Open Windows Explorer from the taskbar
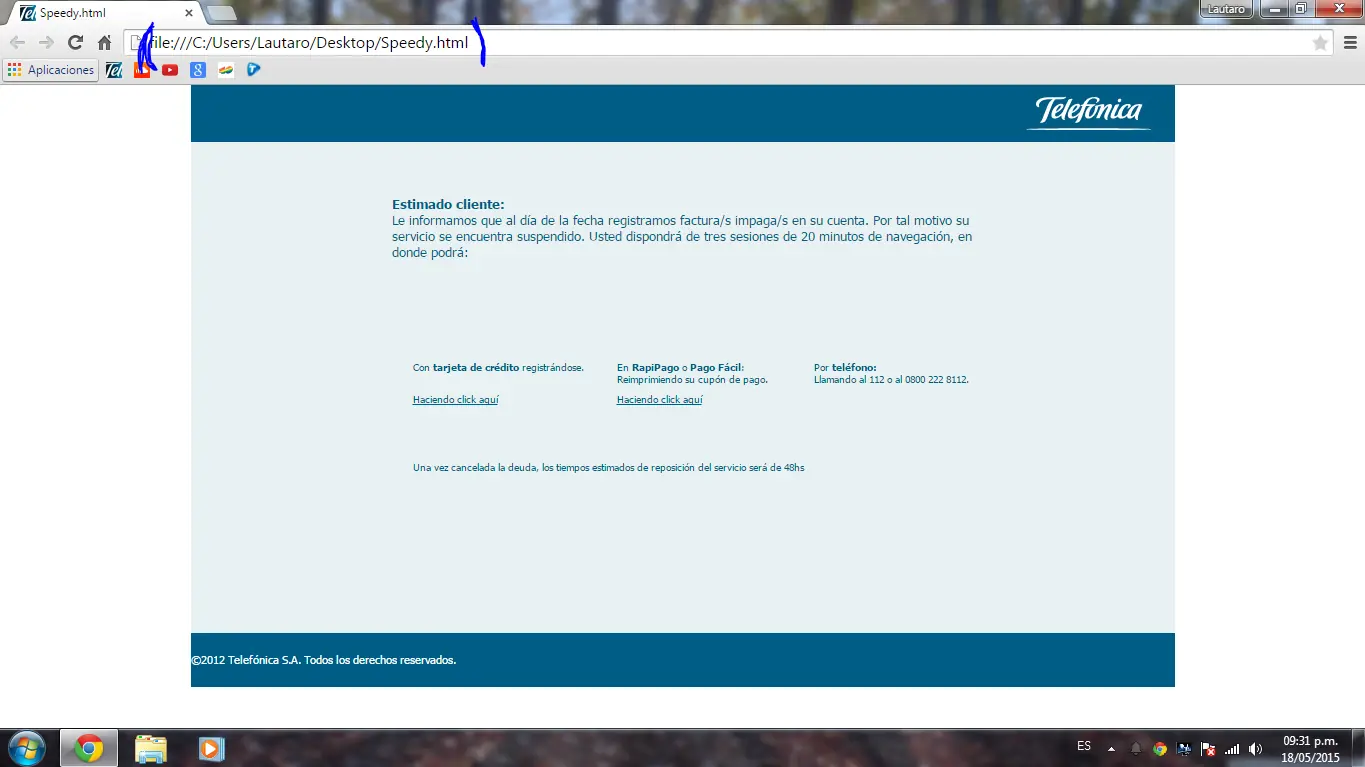This screenshot has width=1365, height=767. coord(151,748)
